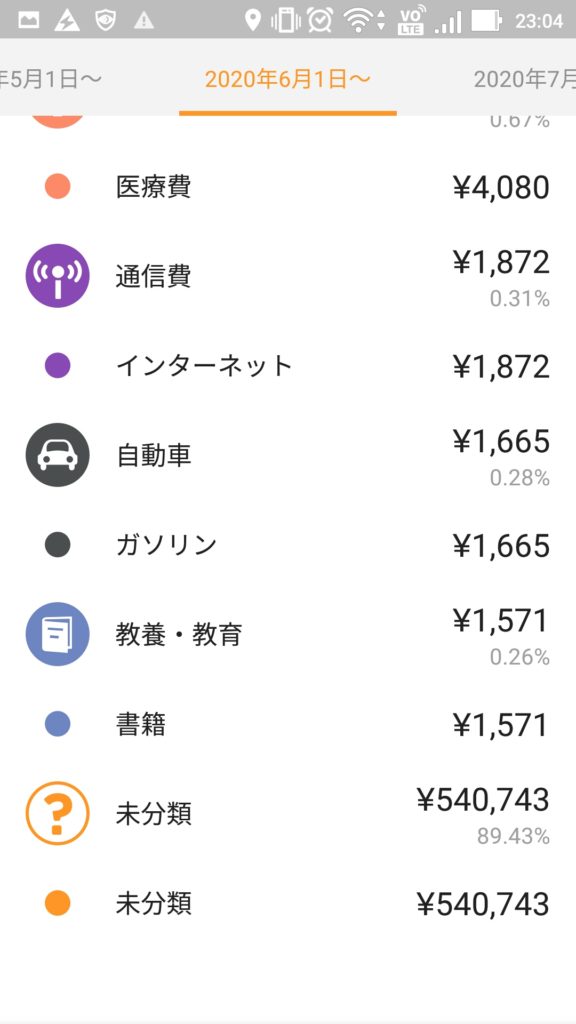Viewport: 576px width, 1024px height.
Task: Tap the orange dot beside 未分類 subcategory
Action: point(57,904)
